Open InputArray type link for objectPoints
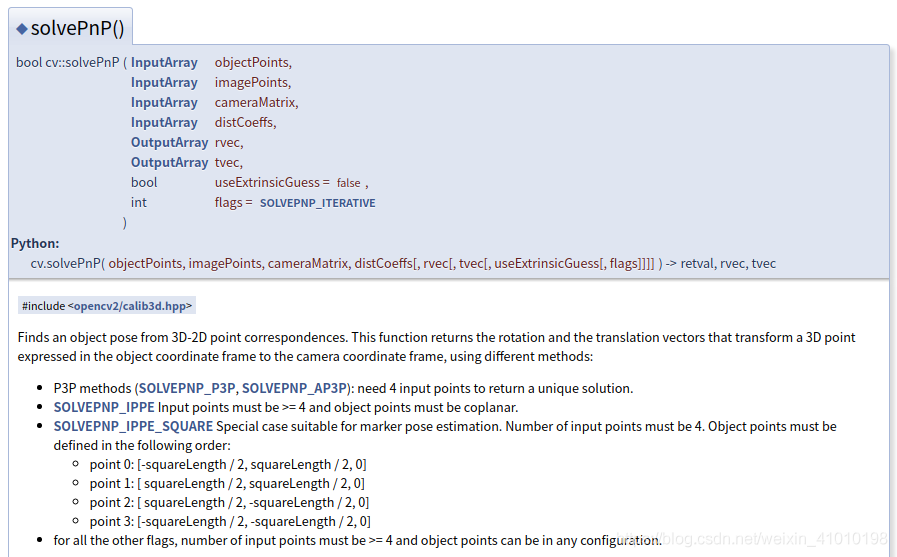Viewport: 897px width, 557px height. pos(164,62)
